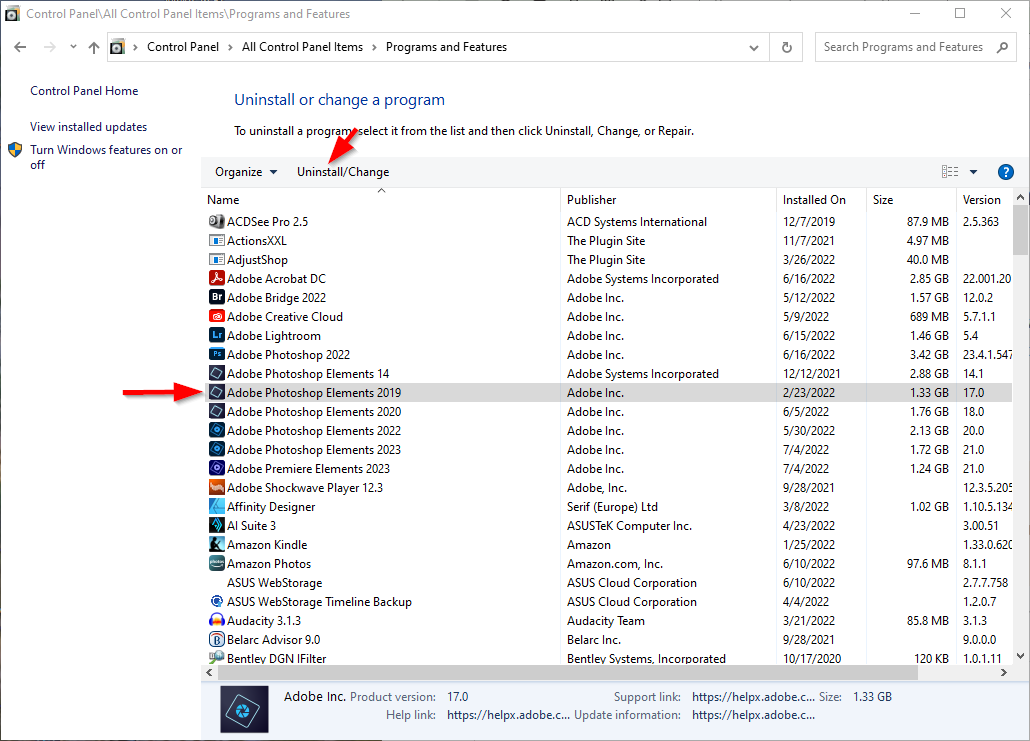Click the Uninstall/Change button
This screenshot has width=1030, height=741.
click(343, 171)
